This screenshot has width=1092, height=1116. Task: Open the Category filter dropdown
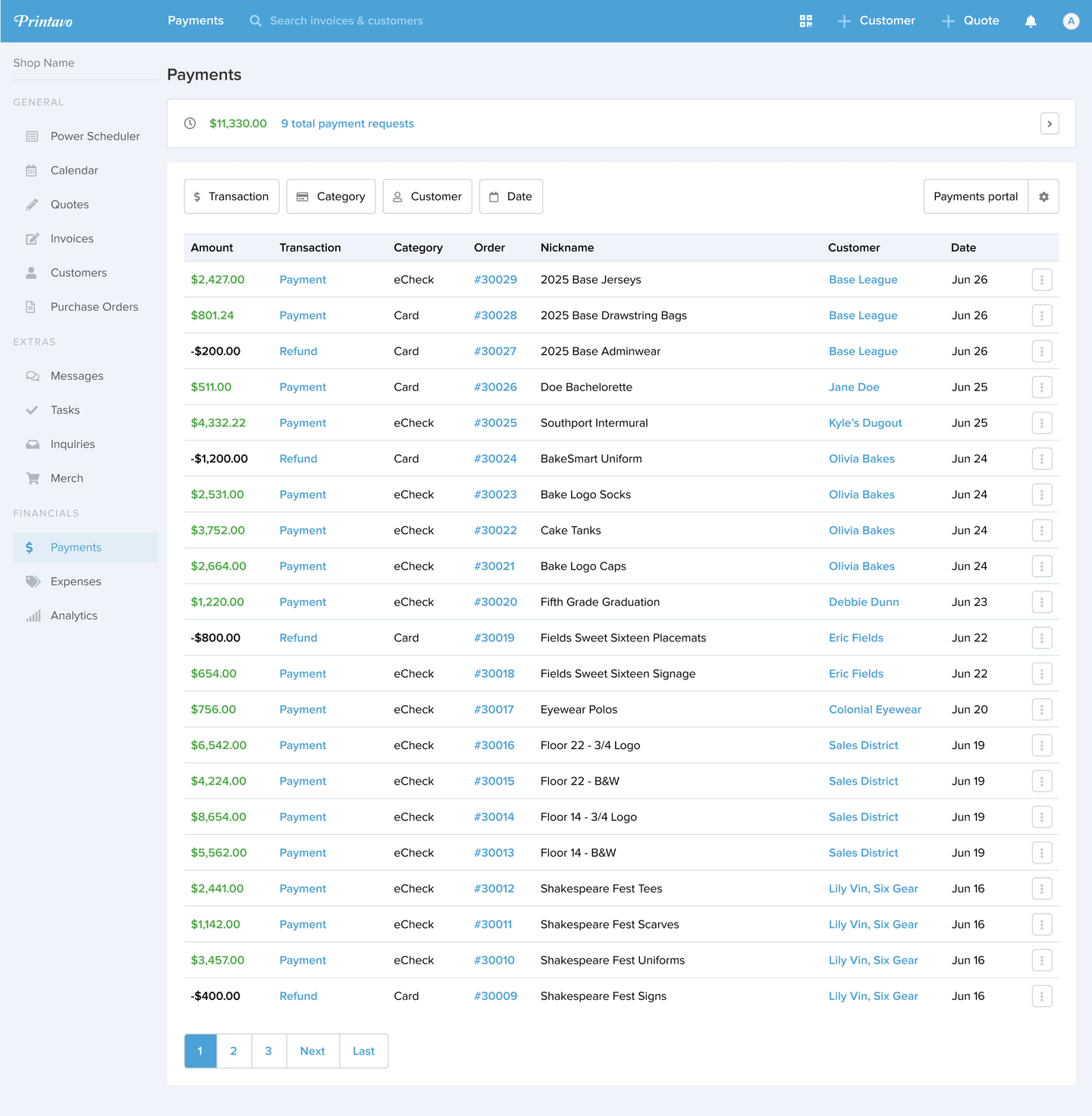331,196
